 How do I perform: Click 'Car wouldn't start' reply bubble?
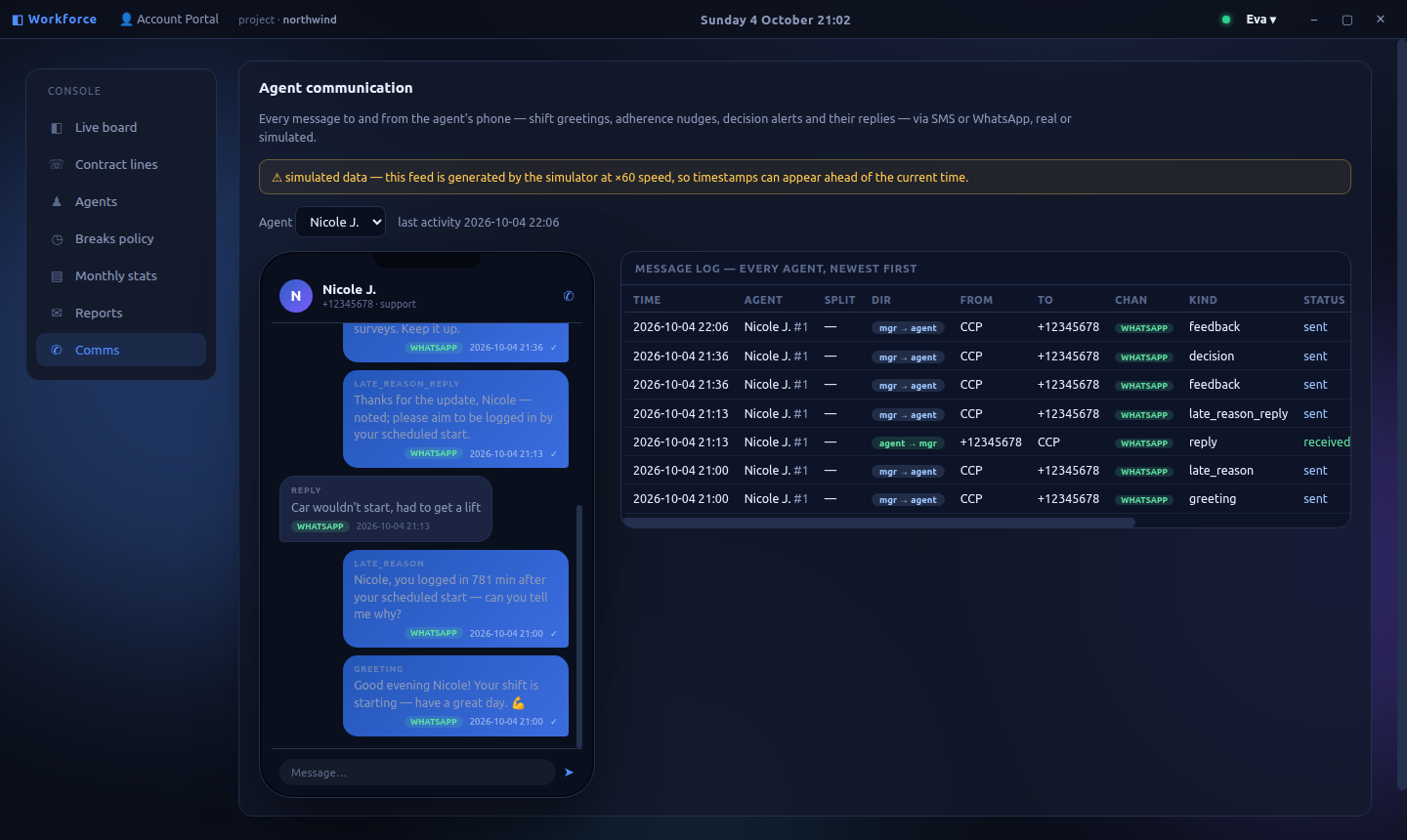click(386, 509)
